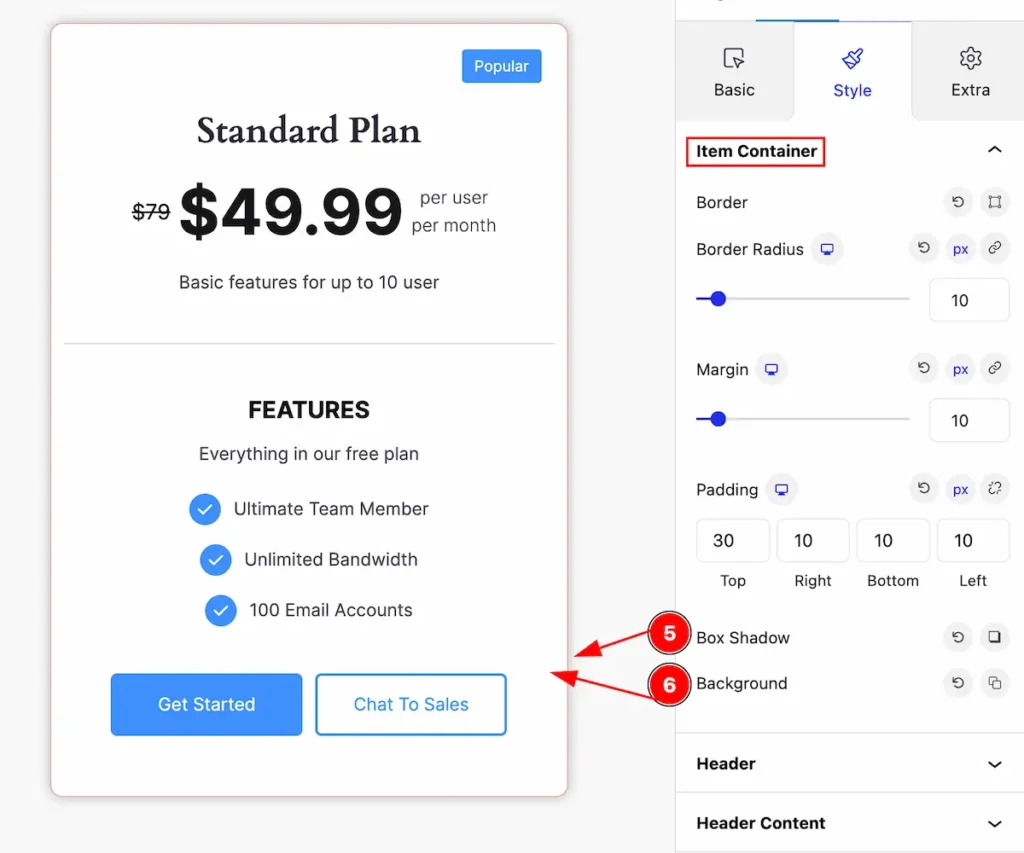Viewport: 1024px width, 853px height.
Task: Reset the Border setting
Action: click(x=957, y=202)
